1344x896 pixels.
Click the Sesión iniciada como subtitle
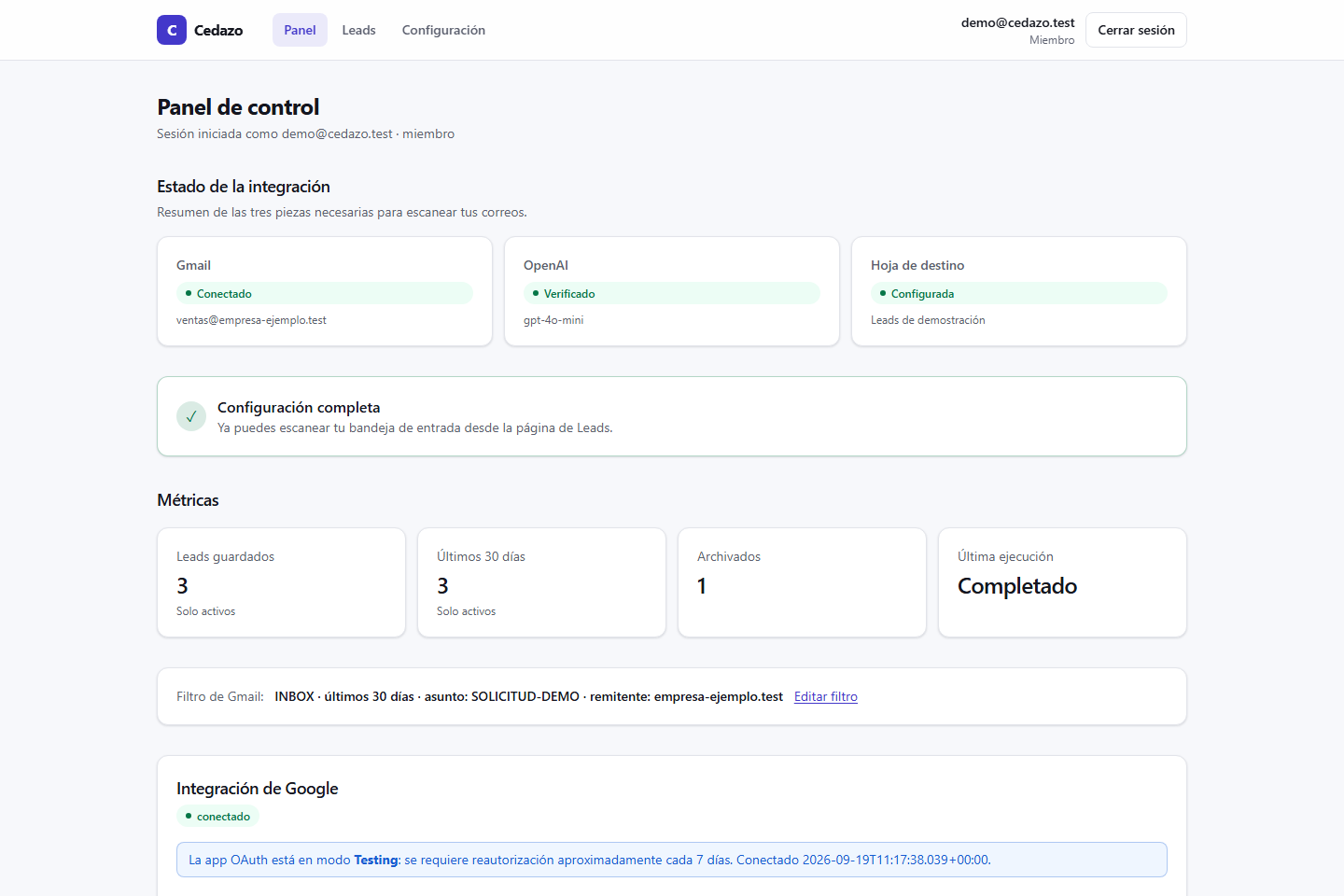coord(306,133)
